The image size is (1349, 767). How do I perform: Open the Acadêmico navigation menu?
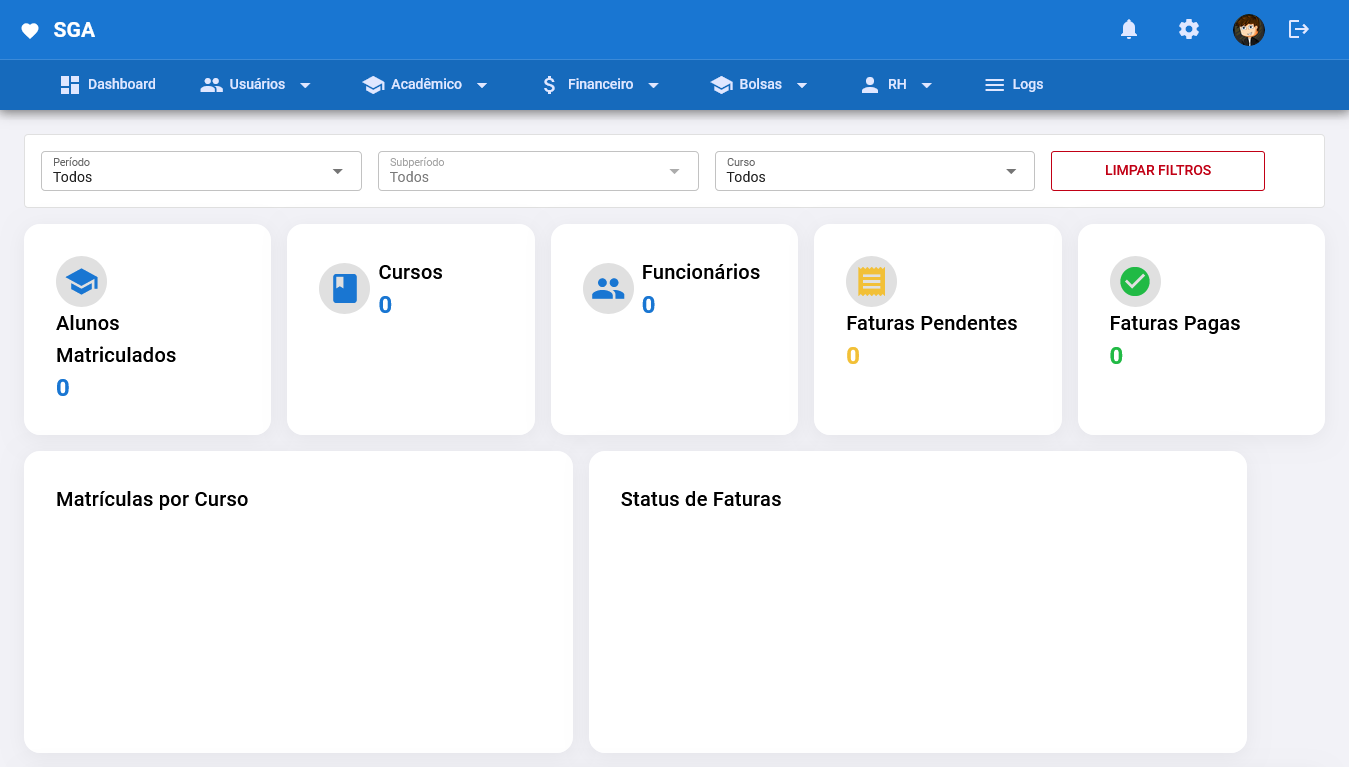425,85
